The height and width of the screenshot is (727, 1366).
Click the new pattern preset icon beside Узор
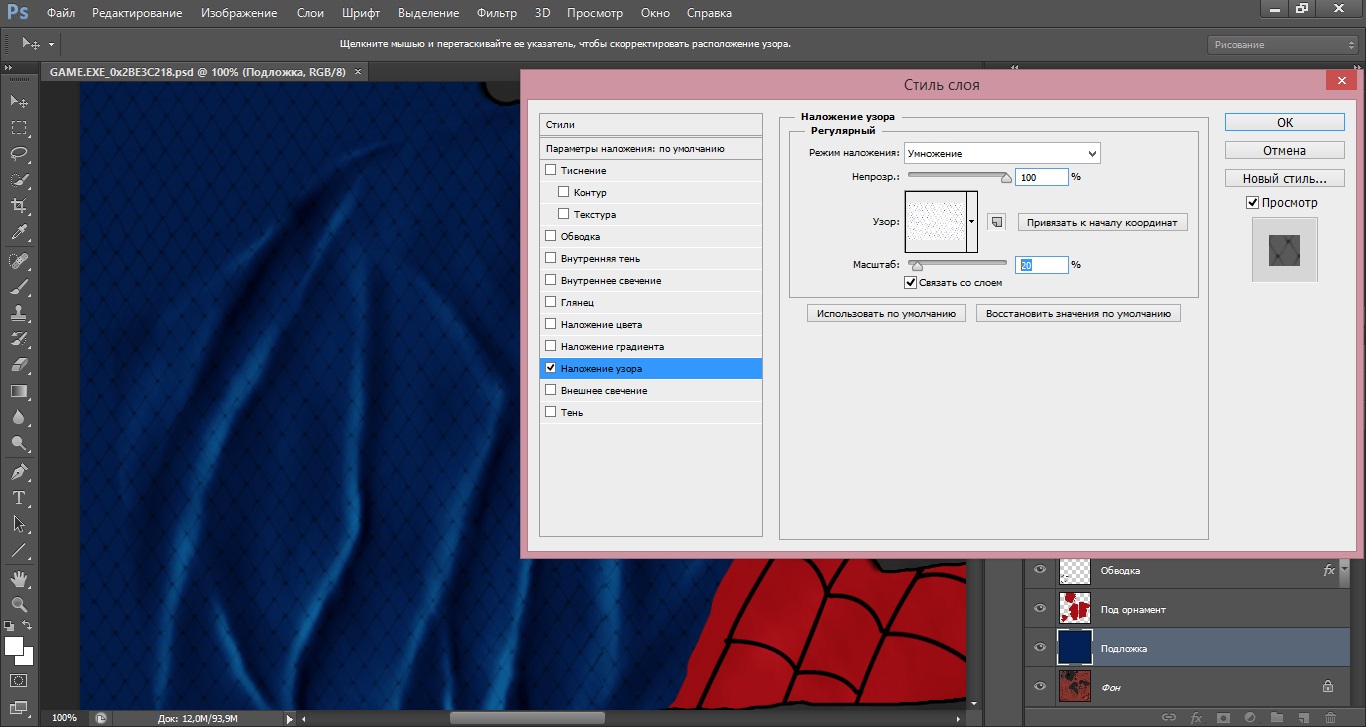(995, 222)
